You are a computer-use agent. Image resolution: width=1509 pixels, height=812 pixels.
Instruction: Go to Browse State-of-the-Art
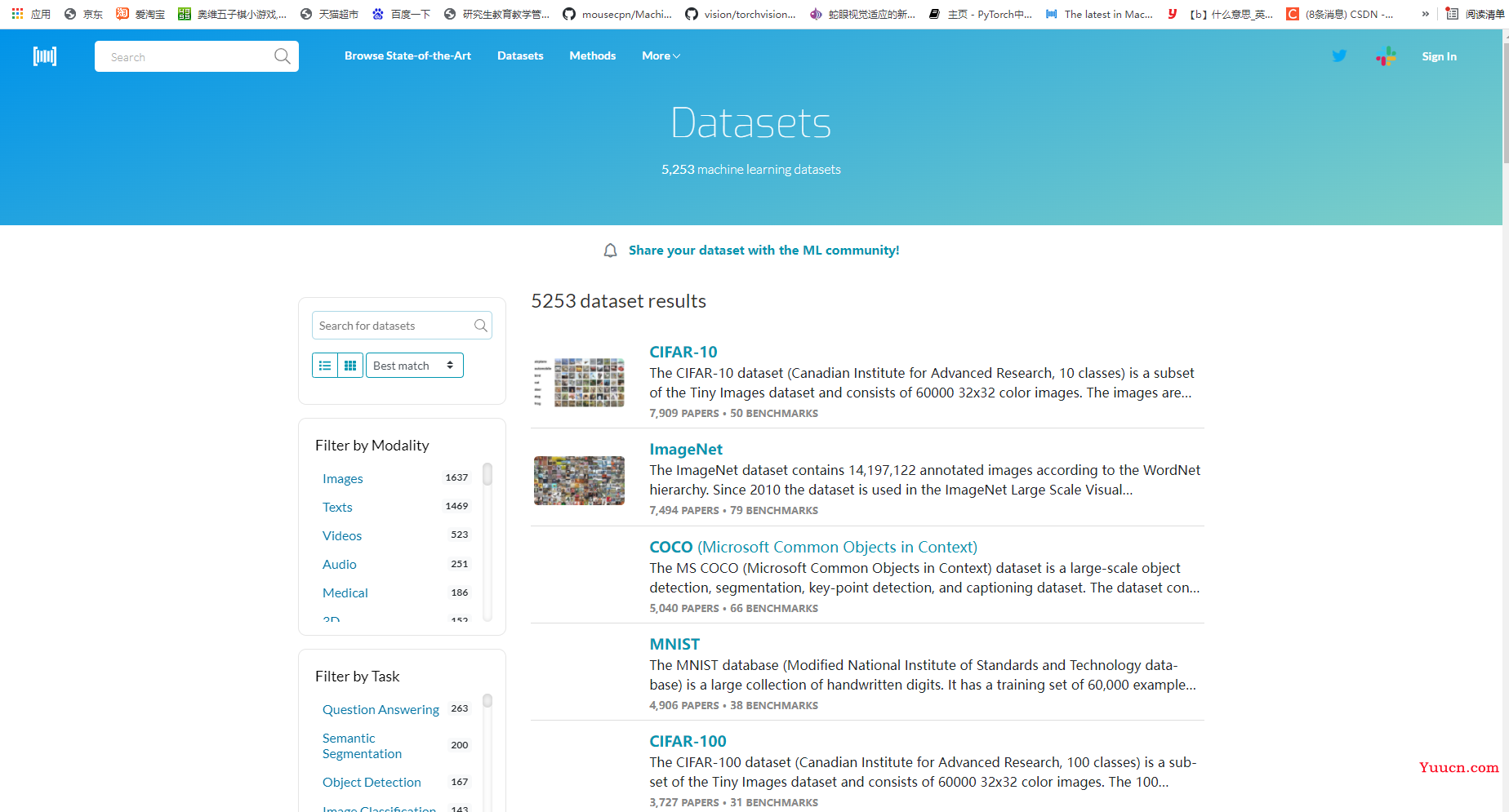[407, 55]
